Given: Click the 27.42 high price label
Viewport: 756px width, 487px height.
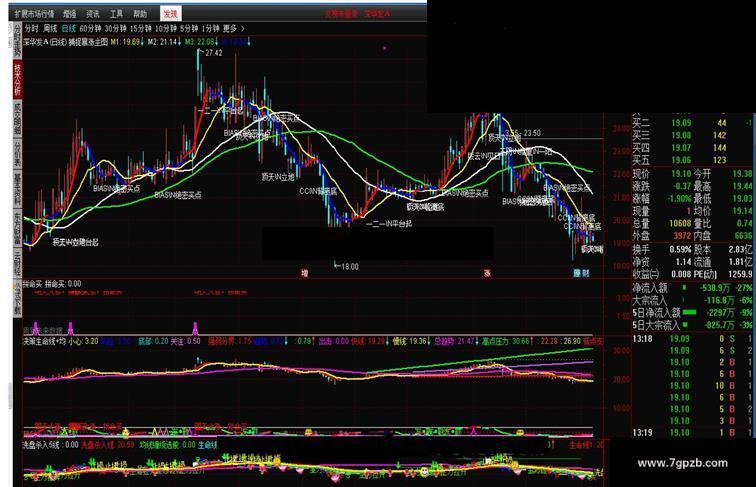Looking at the screenshot, I should click(x=214, y=53).
